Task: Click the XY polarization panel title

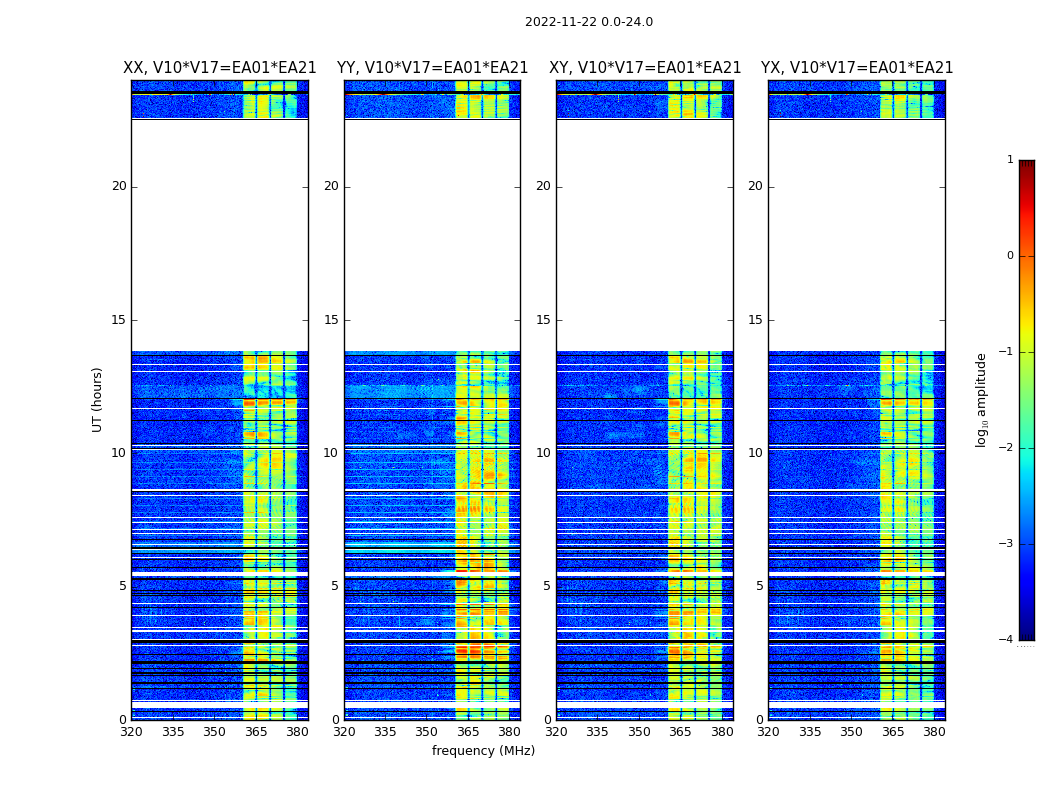Action: coord(644,68)
